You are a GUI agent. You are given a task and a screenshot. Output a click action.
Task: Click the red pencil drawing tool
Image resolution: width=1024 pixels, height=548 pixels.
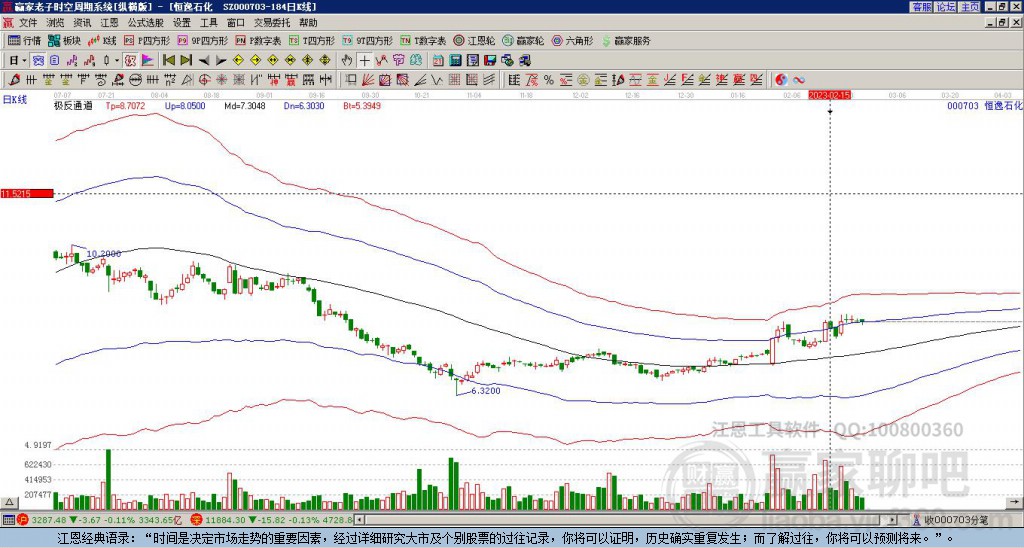coord(14,80)
